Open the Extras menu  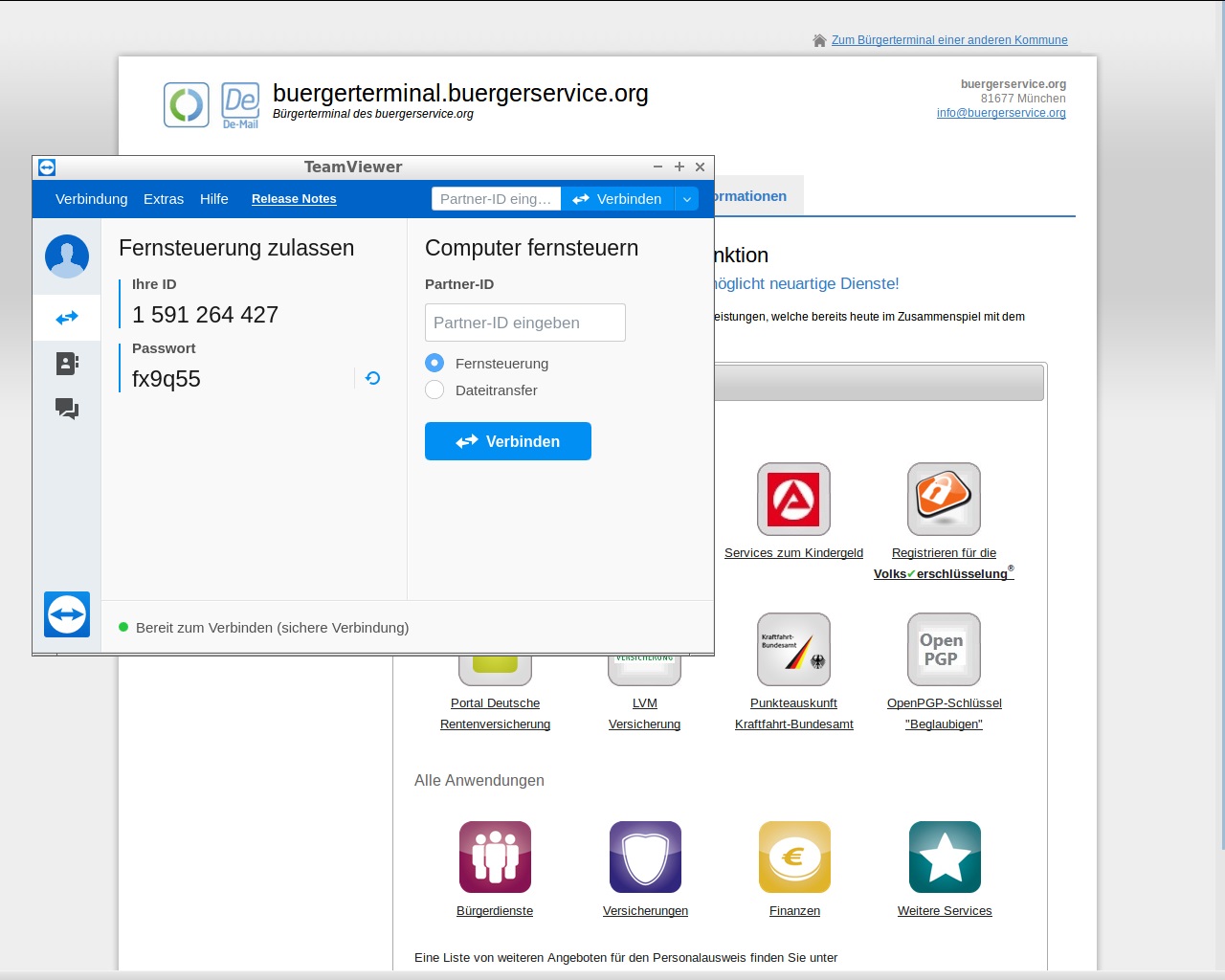pyautogui.click(x=164, y=199)
